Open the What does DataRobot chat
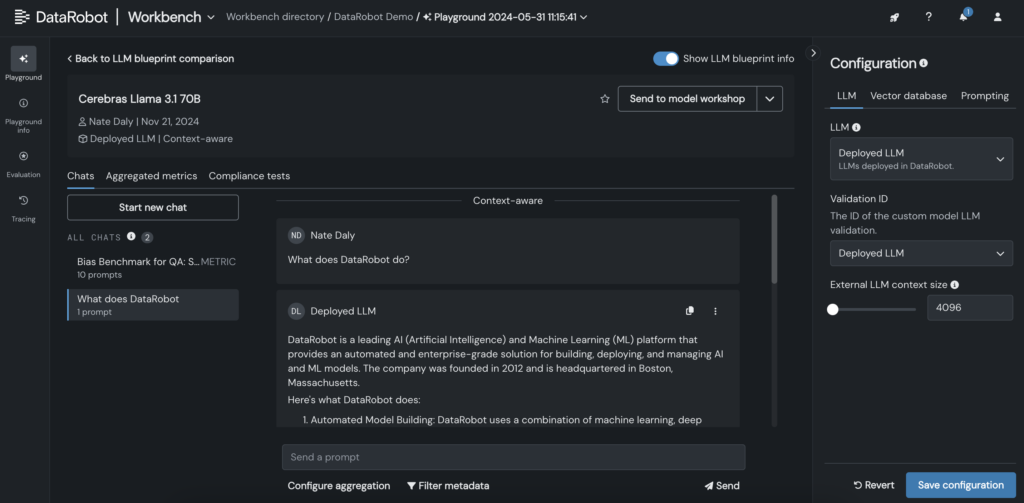Image resolution: width=1024 pixels, height=503 pixels. tap(153, 305)
